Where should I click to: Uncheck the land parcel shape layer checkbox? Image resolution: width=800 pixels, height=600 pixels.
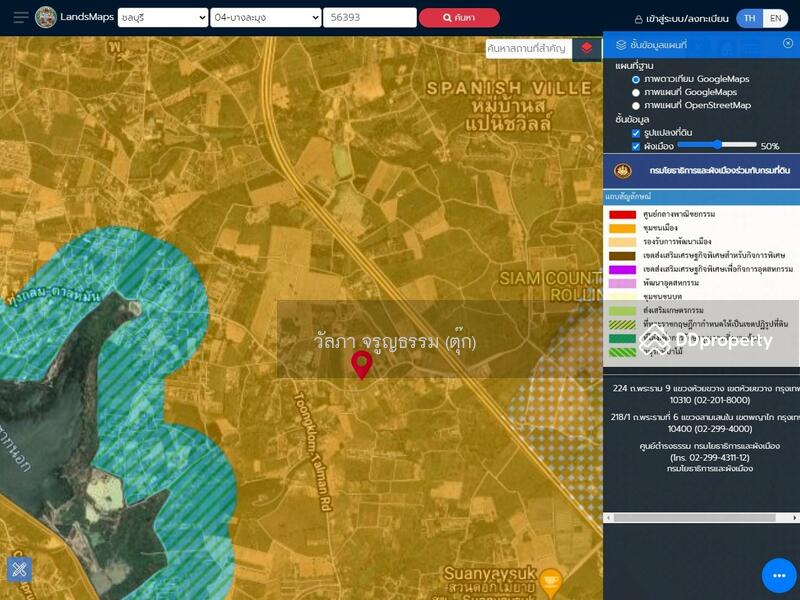(x=636, y=133)
